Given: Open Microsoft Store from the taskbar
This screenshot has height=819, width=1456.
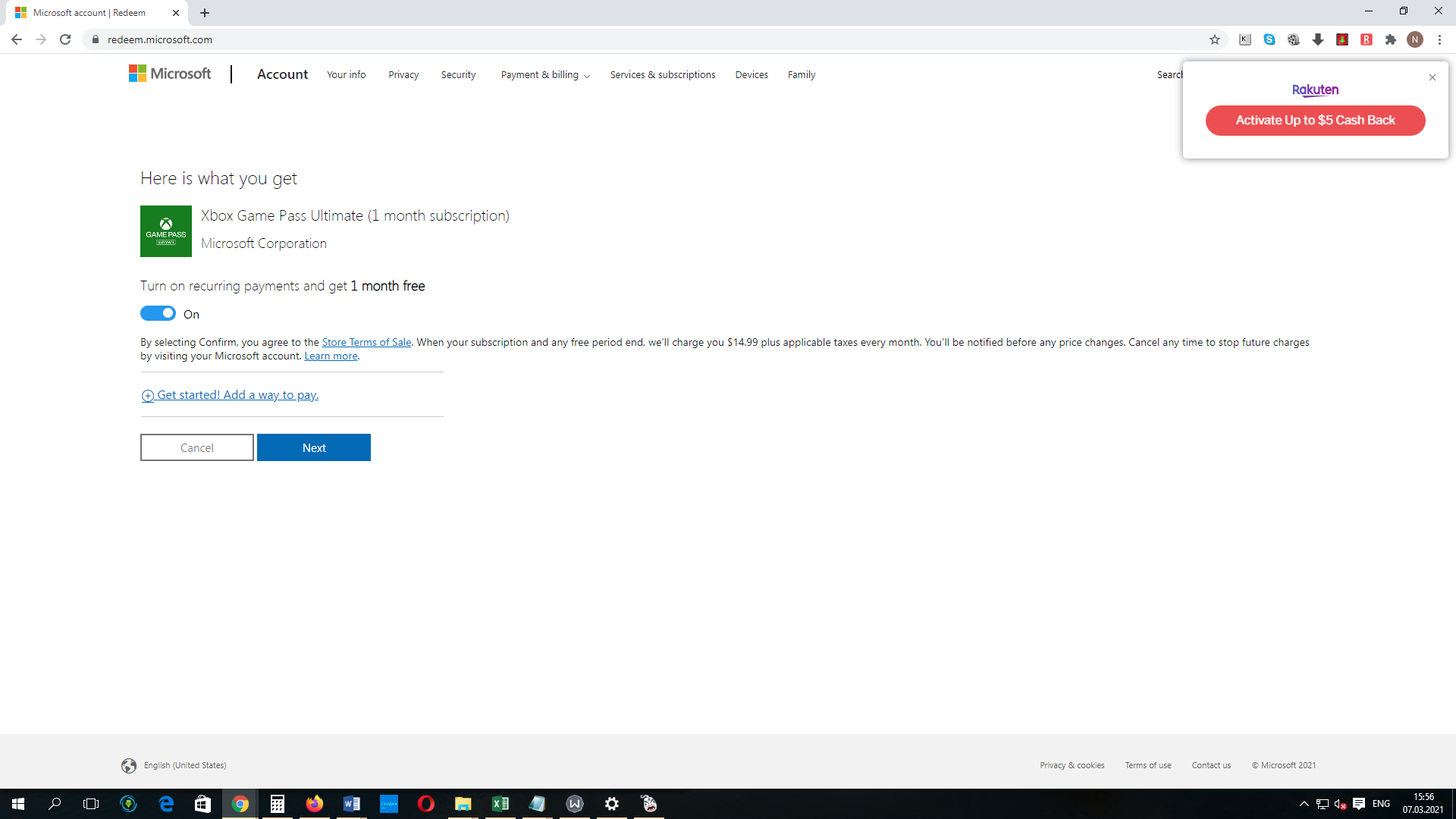Looking at the screenshot, I should (x=202, y=804).
